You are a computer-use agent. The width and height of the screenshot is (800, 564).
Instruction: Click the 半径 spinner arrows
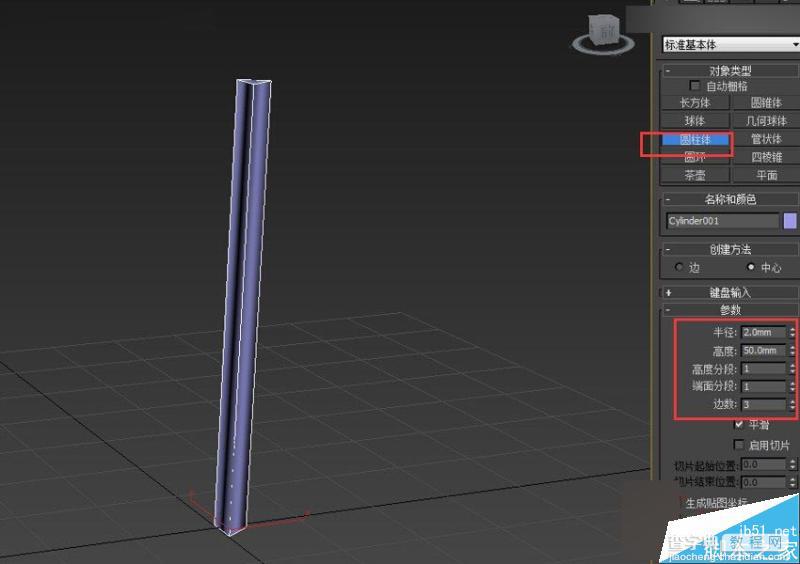point(792,332)
